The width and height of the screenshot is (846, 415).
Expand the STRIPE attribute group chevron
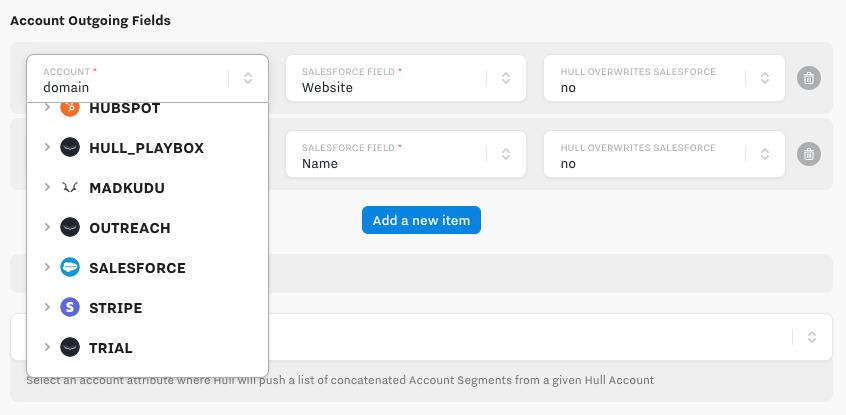46,308
